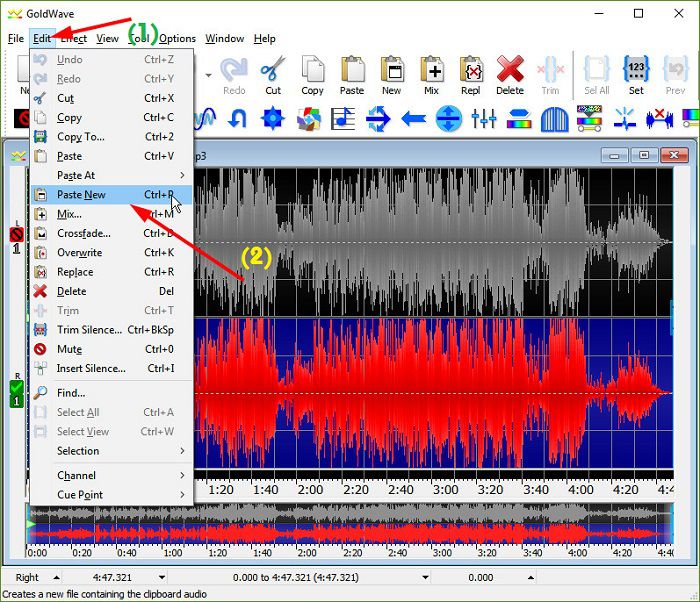Click the New paste toolbar icon

pos(392,75)
